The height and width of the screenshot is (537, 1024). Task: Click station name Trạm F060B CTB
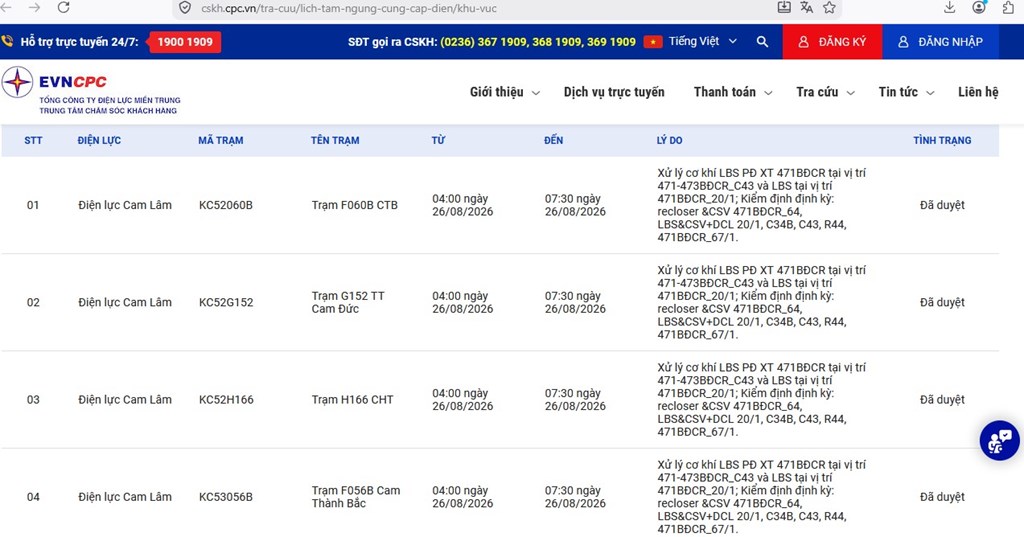[355, 205]
